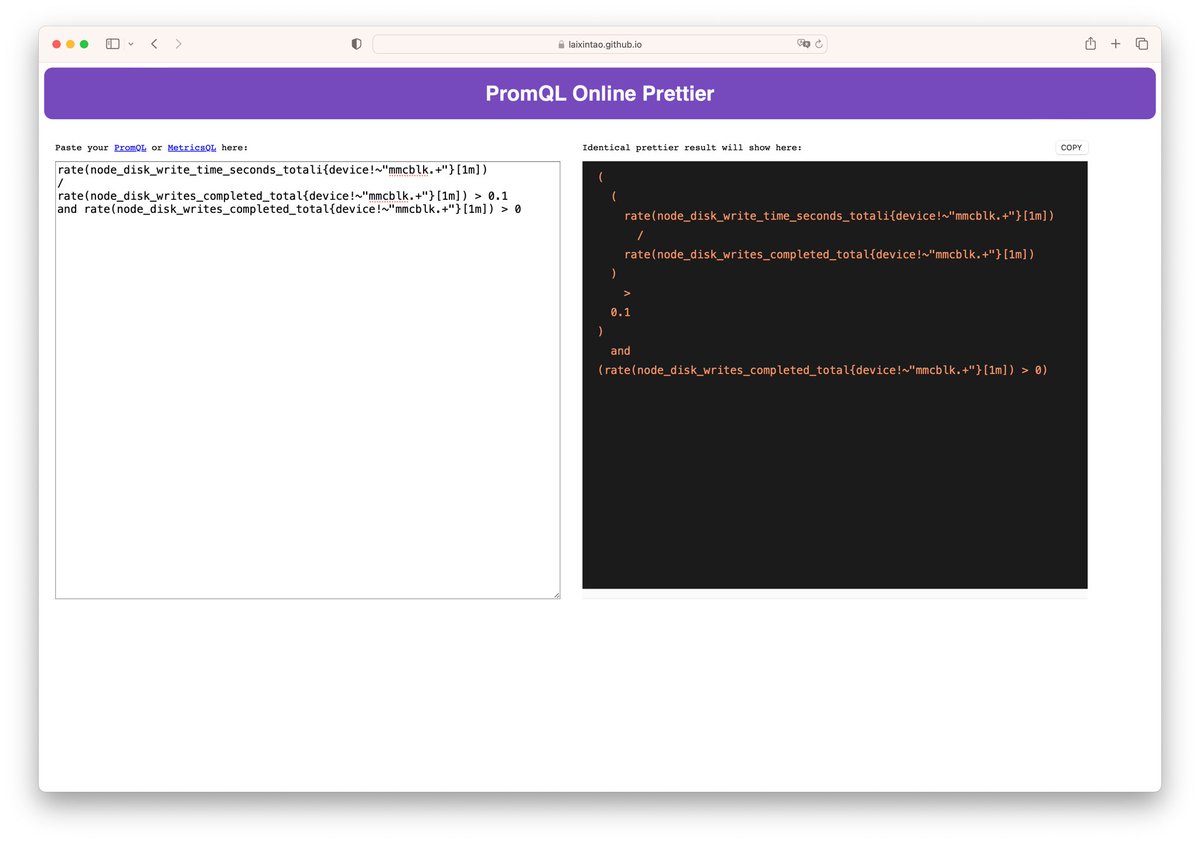Screen dimensions: 1200x843
Task: Click the input line starting with 'and rate('
Action: [x=289, y=209]
